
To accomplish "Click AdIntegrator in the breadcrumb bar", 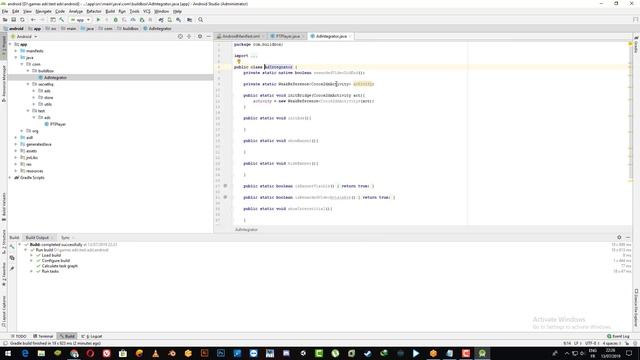I will pyautogui.click(x=157, y=29).
